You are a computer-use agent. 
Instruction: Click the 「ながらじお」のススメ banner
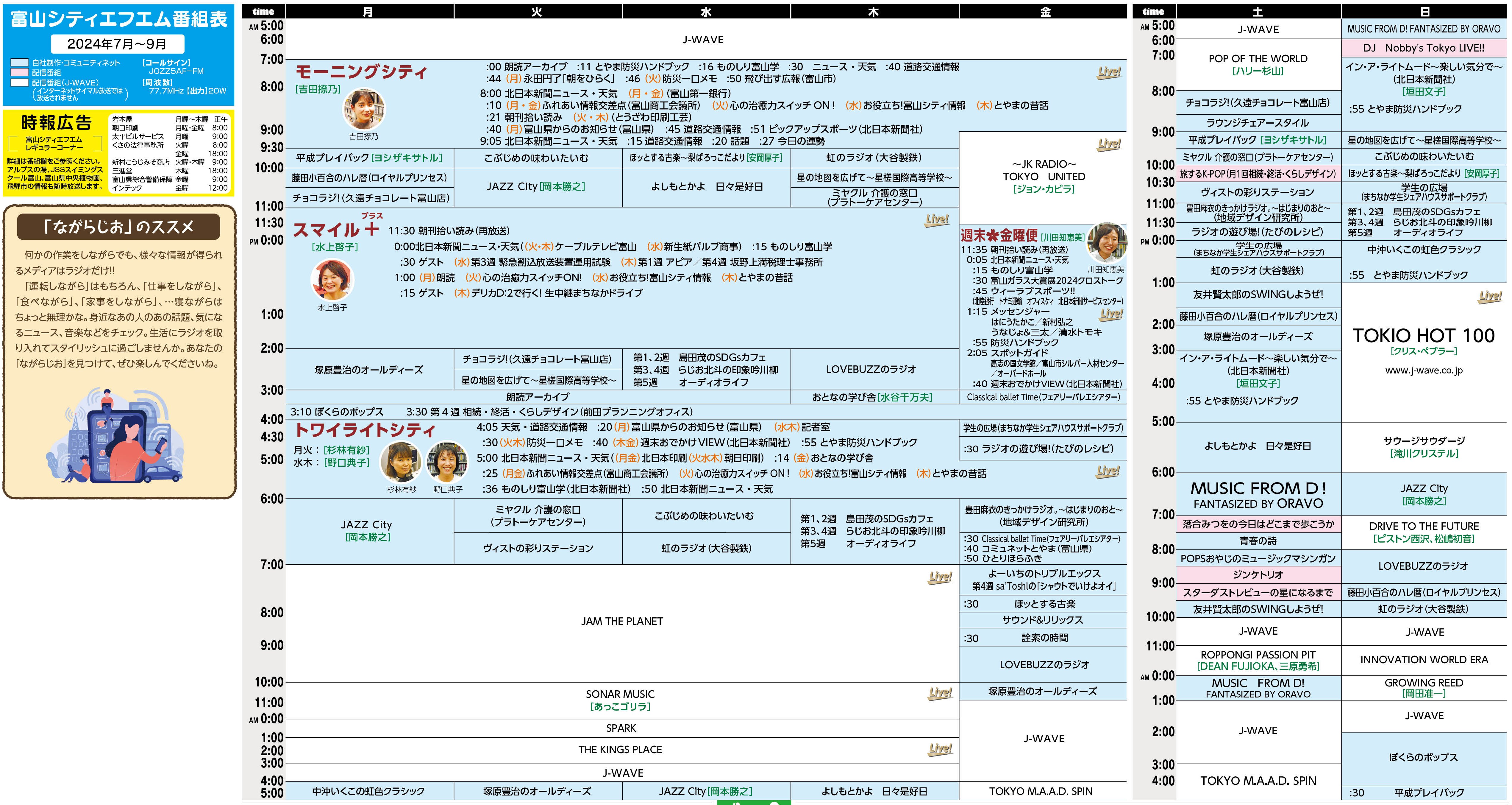[118, 227]
